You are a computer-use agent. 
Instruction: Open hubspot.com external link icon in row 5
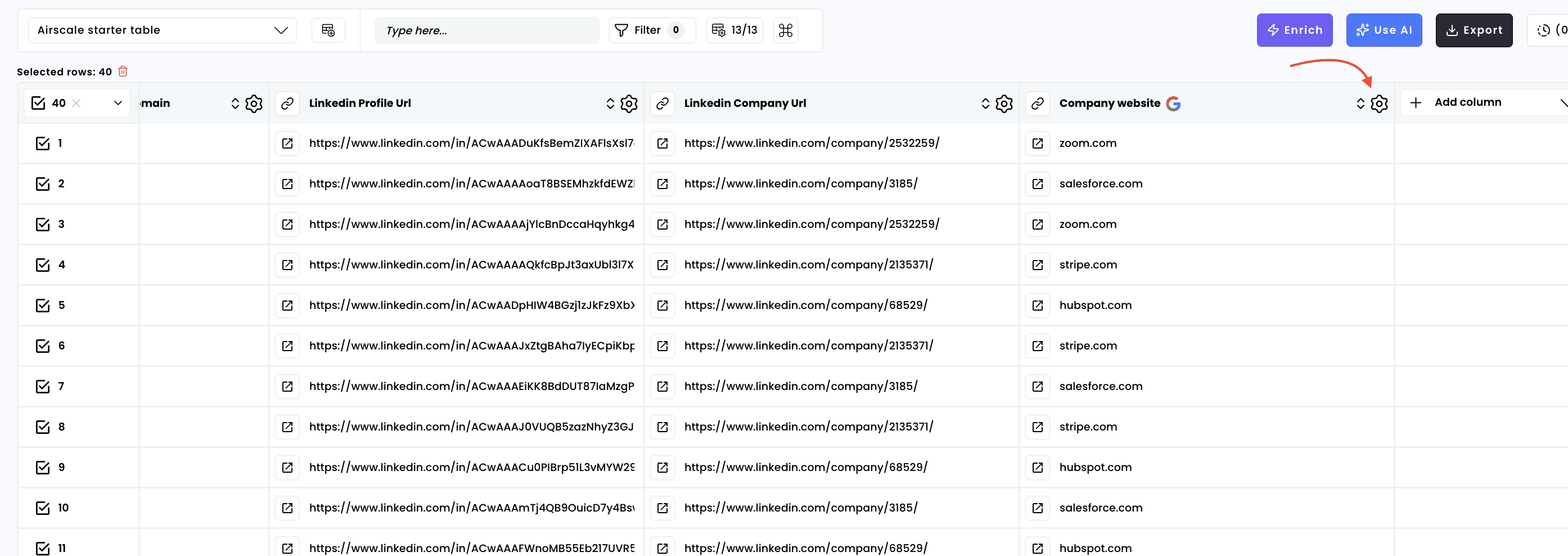click(x=1037, y=305)
